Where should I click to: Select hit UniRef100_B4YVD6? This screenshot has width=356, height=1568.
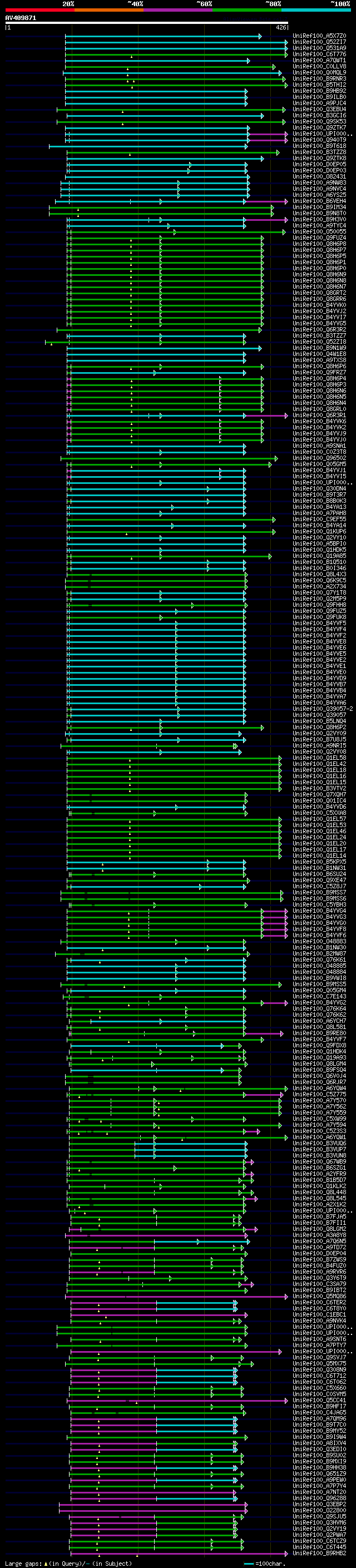click(319, 807)
